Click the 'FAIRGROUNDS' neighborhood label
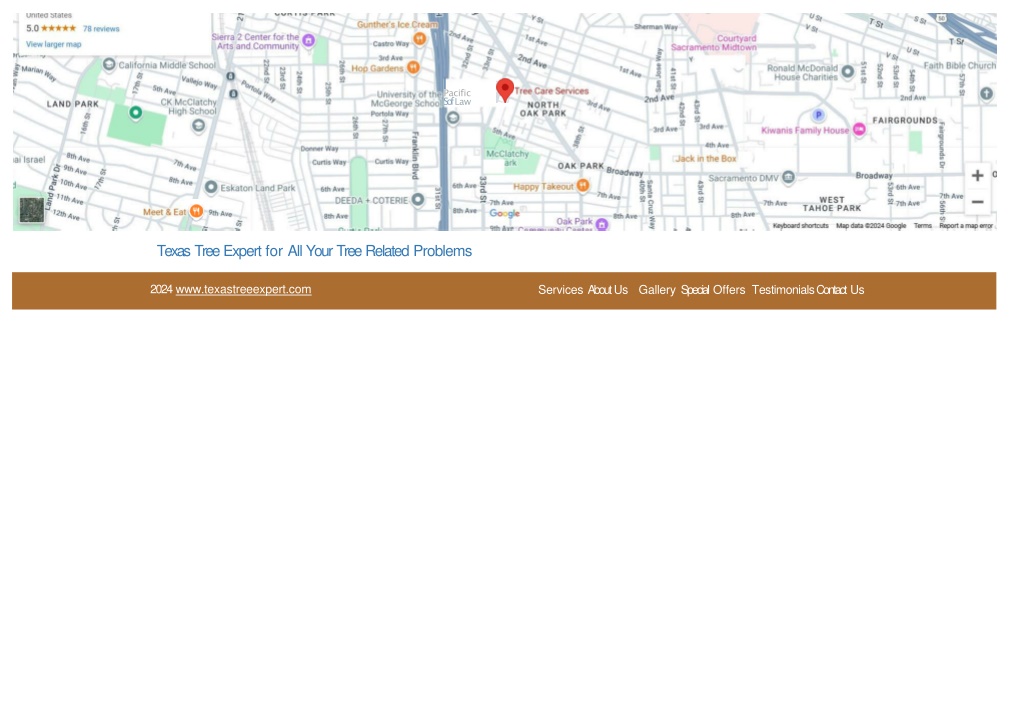 (905, 121)
